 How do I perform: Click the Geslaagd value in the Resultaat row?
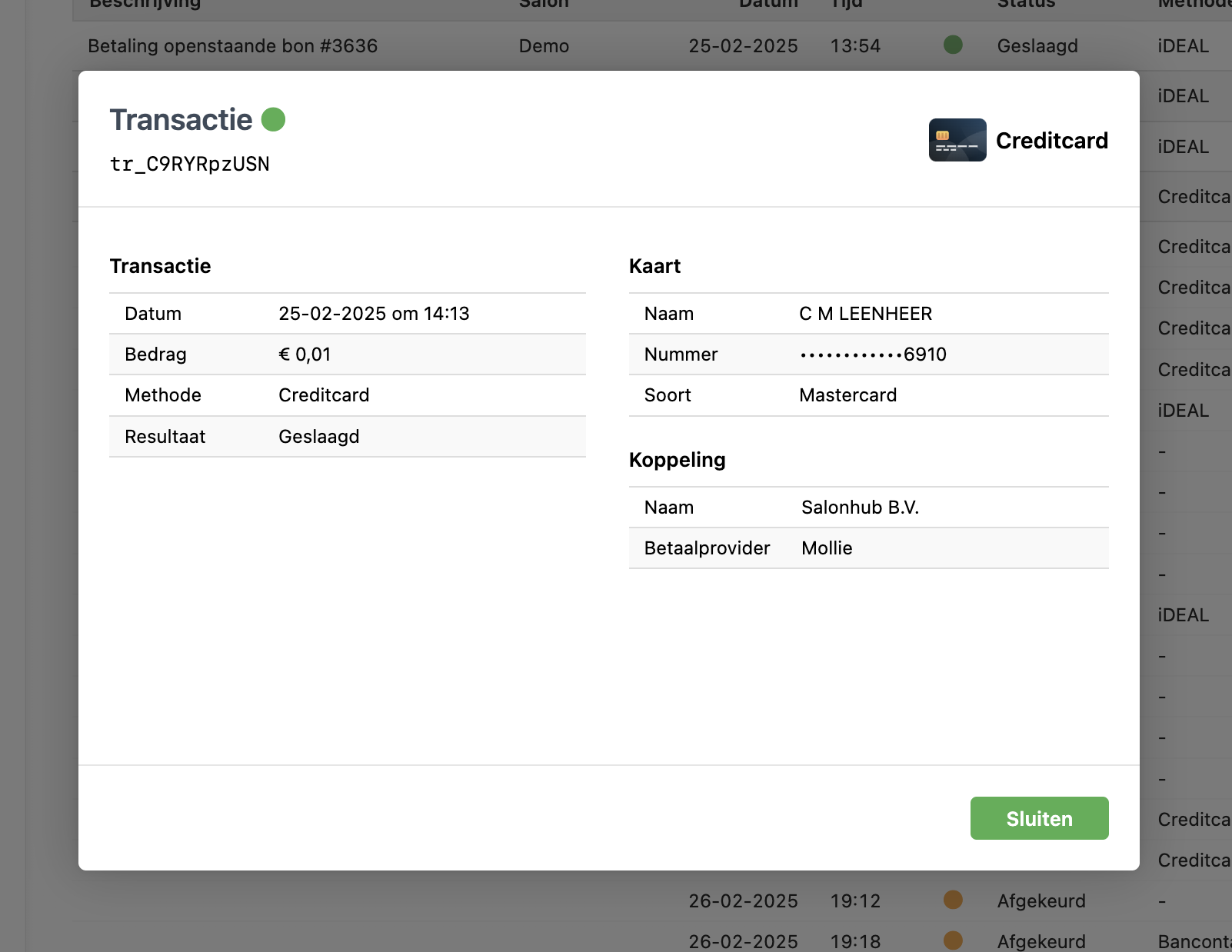coord(318,437)
